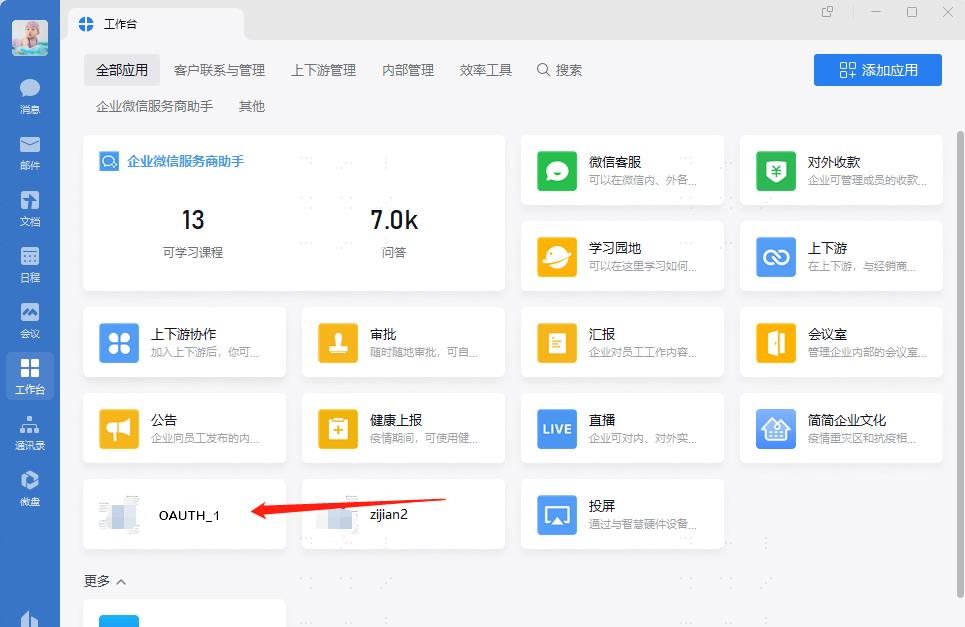Open the 直播 LIVE app icon
This screenshot has width=965, height=627.
coord(556,429)
